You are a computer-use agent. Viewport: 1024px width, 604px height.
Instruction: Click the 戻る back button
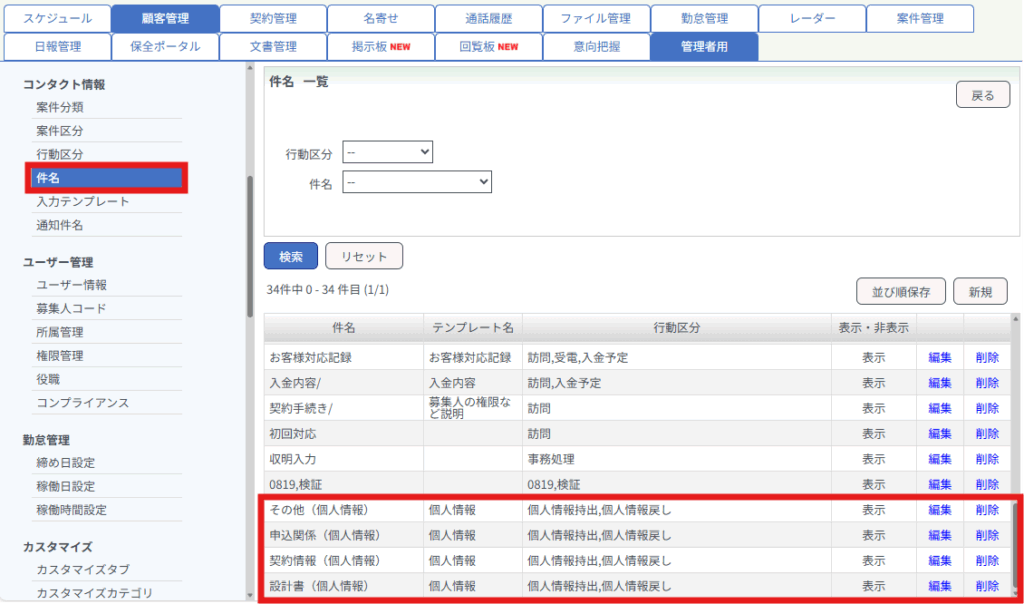[x=983, y=95]
